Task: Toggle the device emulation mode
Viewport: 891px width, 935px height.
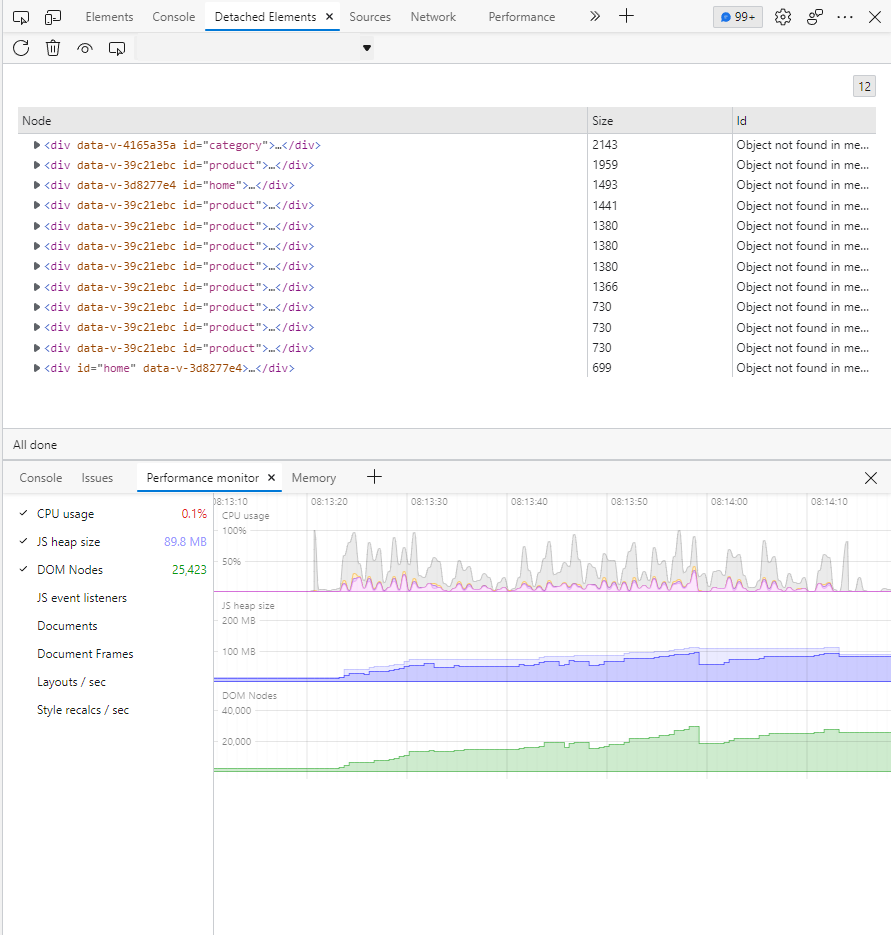Action: click(x=54, y=16)
